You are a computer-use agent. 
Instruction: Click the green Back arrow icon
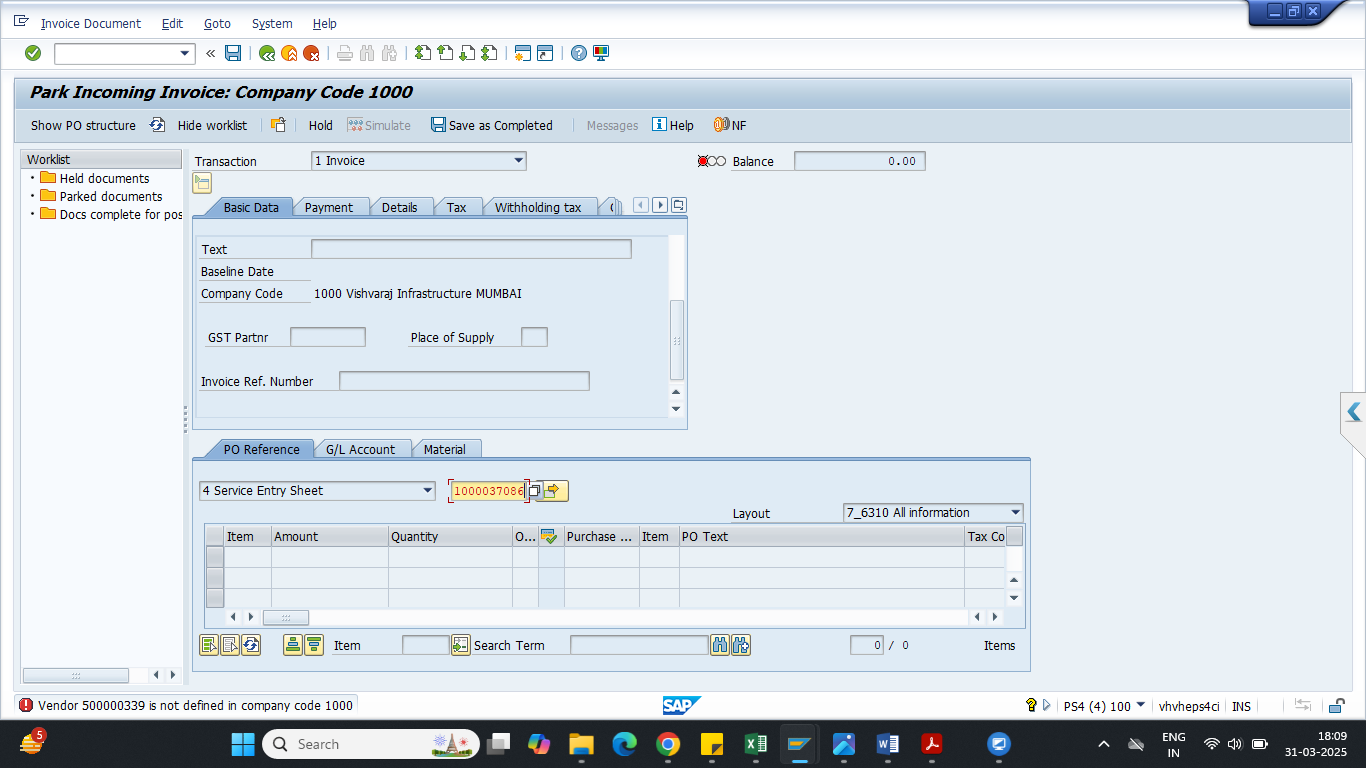pyautogui.click(x=266, y=53)
